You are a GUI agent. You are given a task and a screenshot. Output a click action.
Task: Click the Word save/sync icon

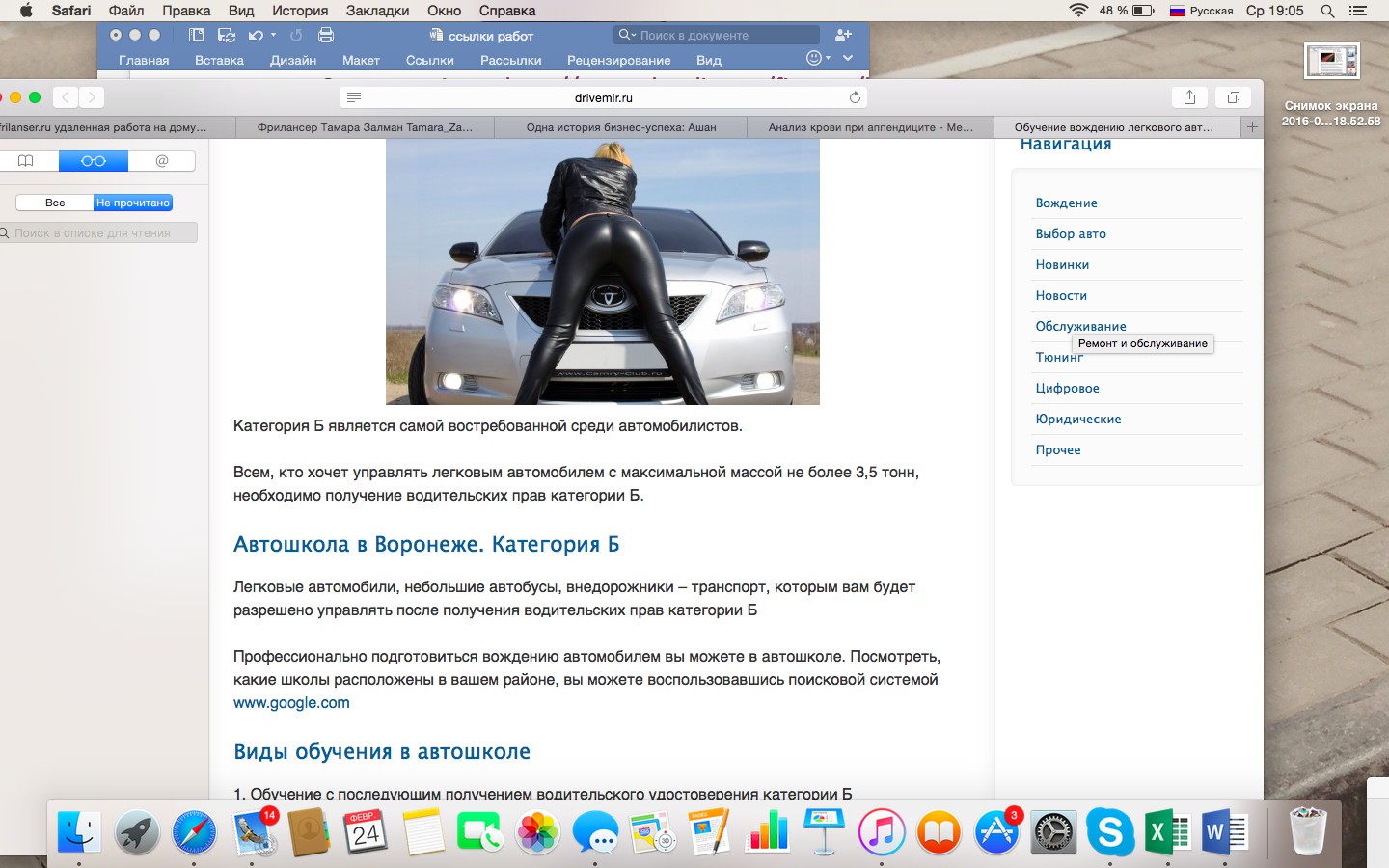(227, 35)
